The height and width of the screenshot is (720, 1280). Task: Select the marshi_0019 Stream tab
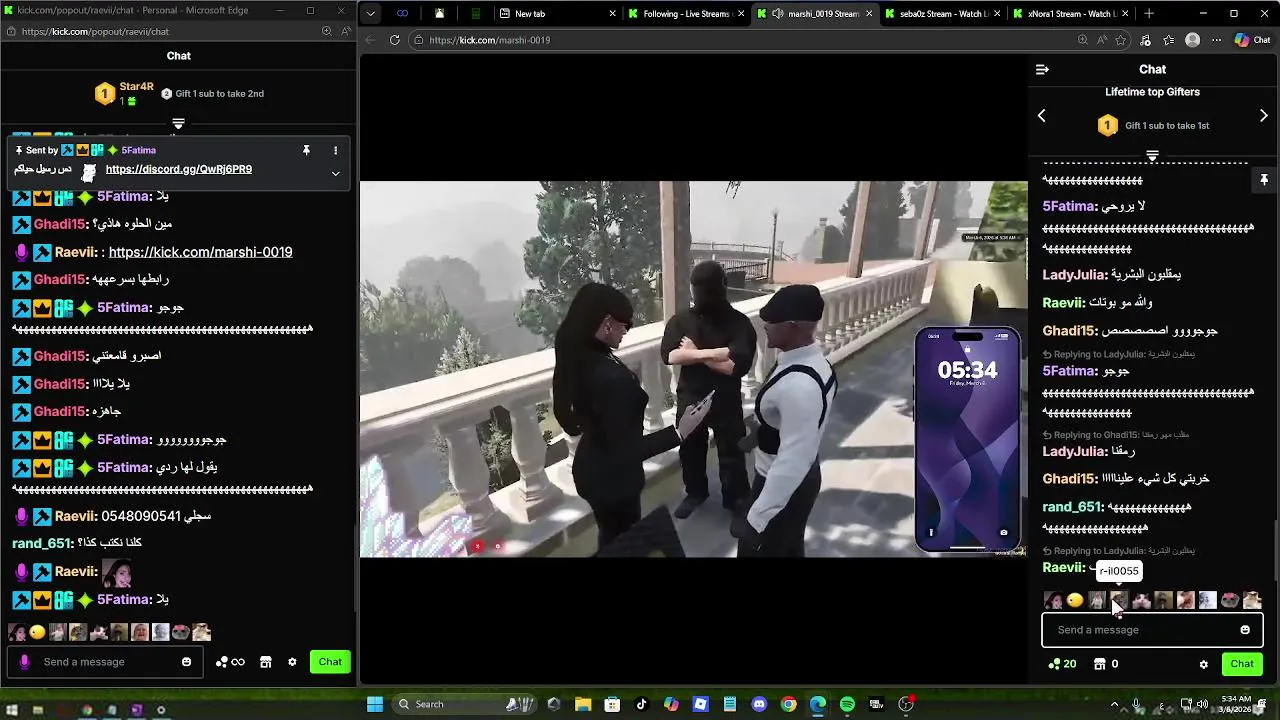point(814,14)
